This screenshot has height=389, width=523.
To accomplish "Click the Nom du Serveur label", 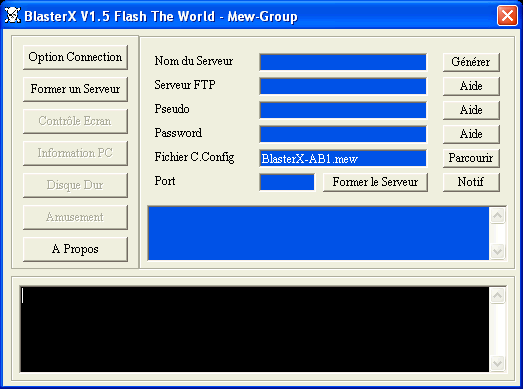I will click(194, 61).
